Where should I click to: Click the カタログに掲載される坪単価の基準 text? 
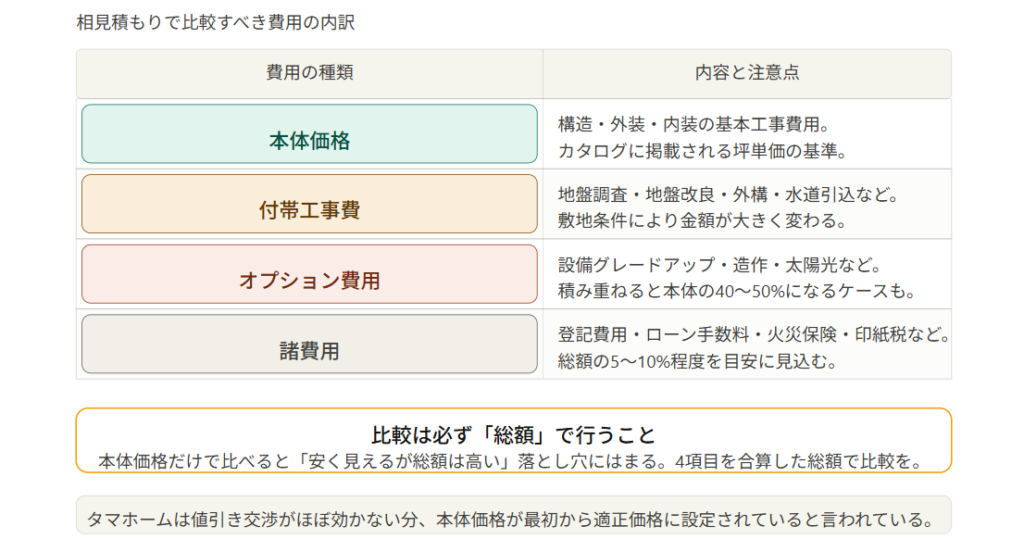703,151
